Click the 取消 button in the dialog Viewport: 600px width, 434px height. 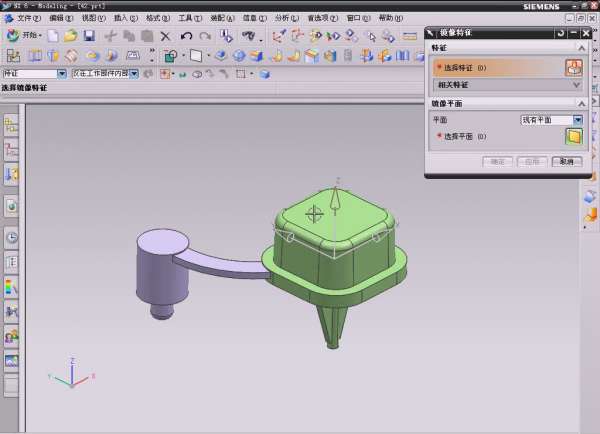click(566, 161)
